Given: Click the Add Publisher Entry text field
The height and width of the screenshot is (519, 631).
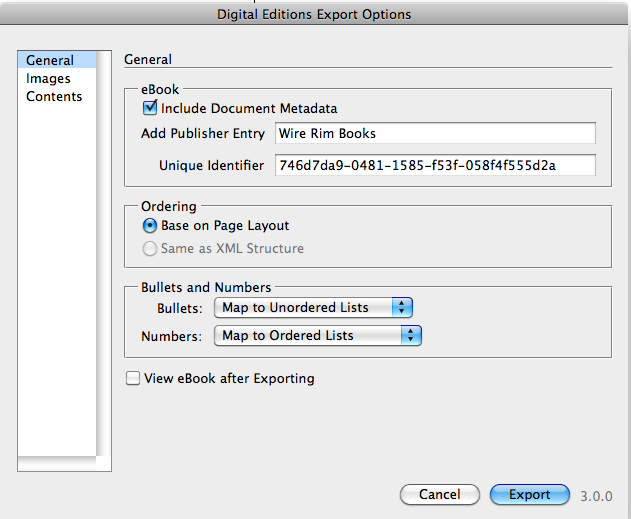Looking at the screenshot, I should (x=434, y=133).
